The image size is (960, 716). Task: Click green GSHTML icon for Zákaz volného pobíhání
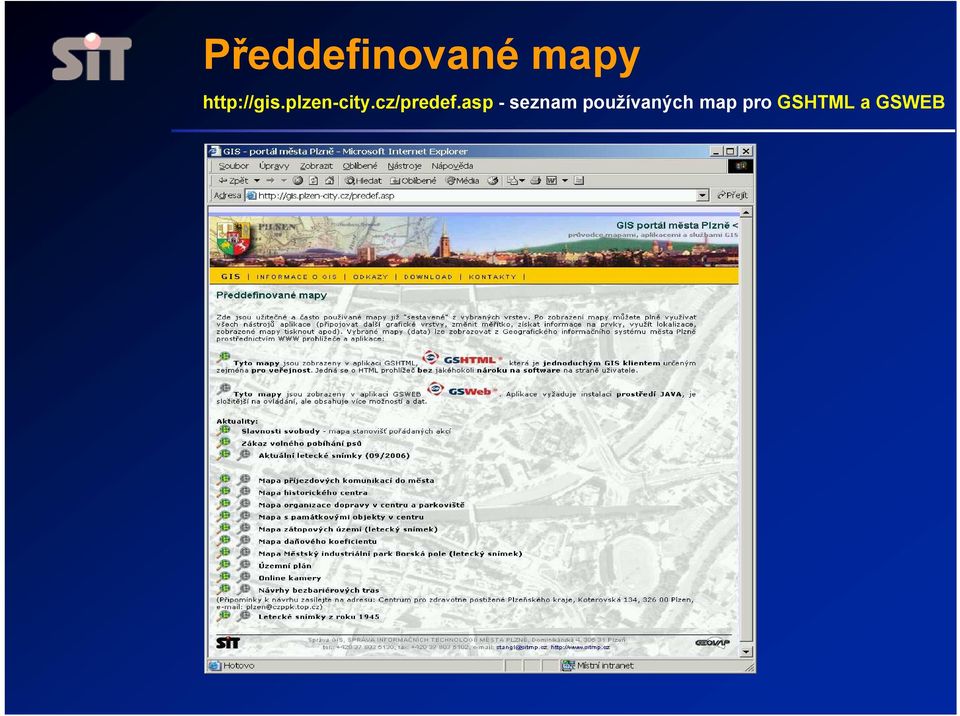(224, 443)
